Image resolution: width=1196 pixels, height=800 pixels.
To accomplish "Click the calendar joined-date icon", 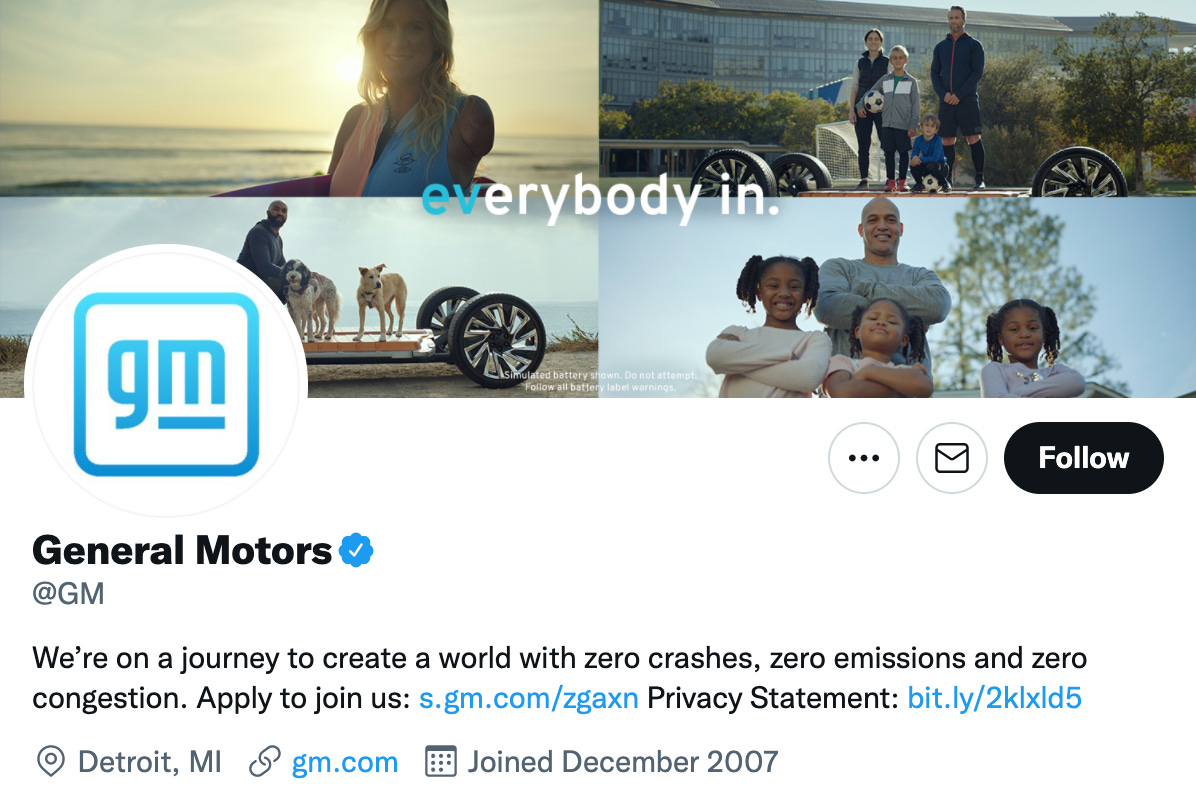I will click(440, 761).
